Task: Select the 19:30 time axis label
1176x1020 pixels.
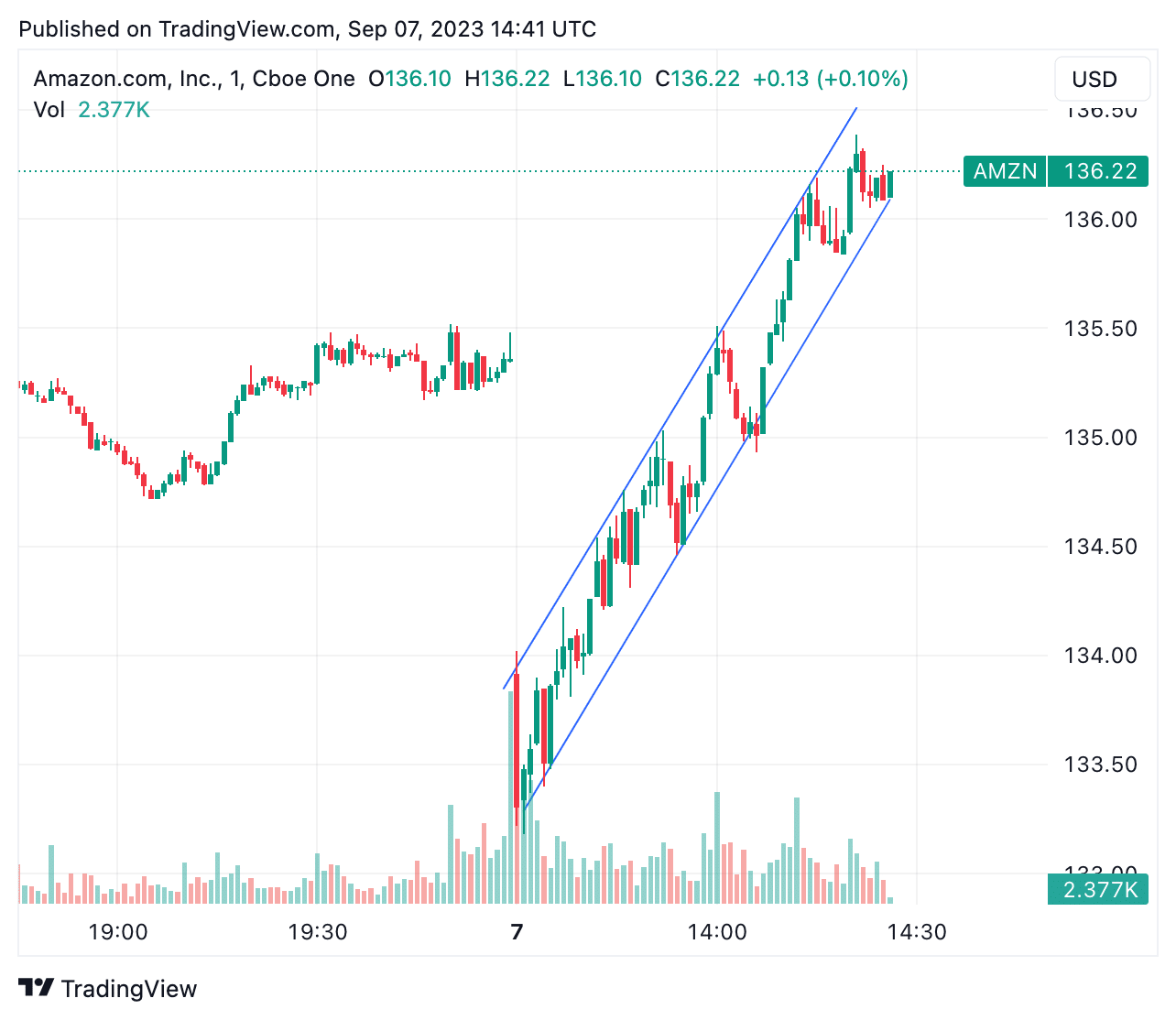Action: 317,932
